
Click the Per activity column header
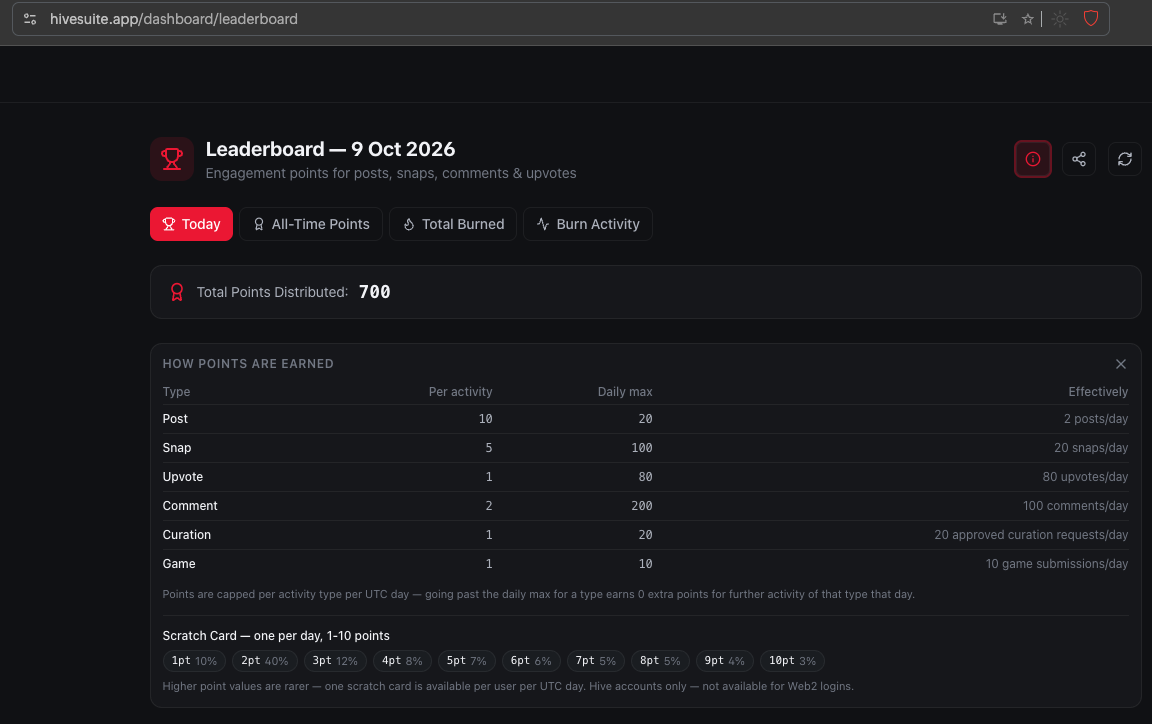coord(460,392)
